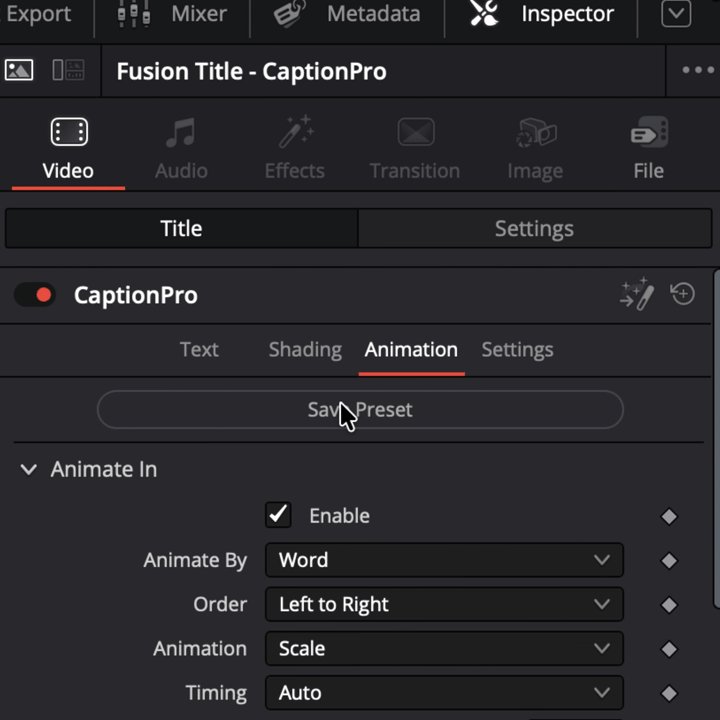
Task: Click the Save Preset button
Action: click(360, 410)
